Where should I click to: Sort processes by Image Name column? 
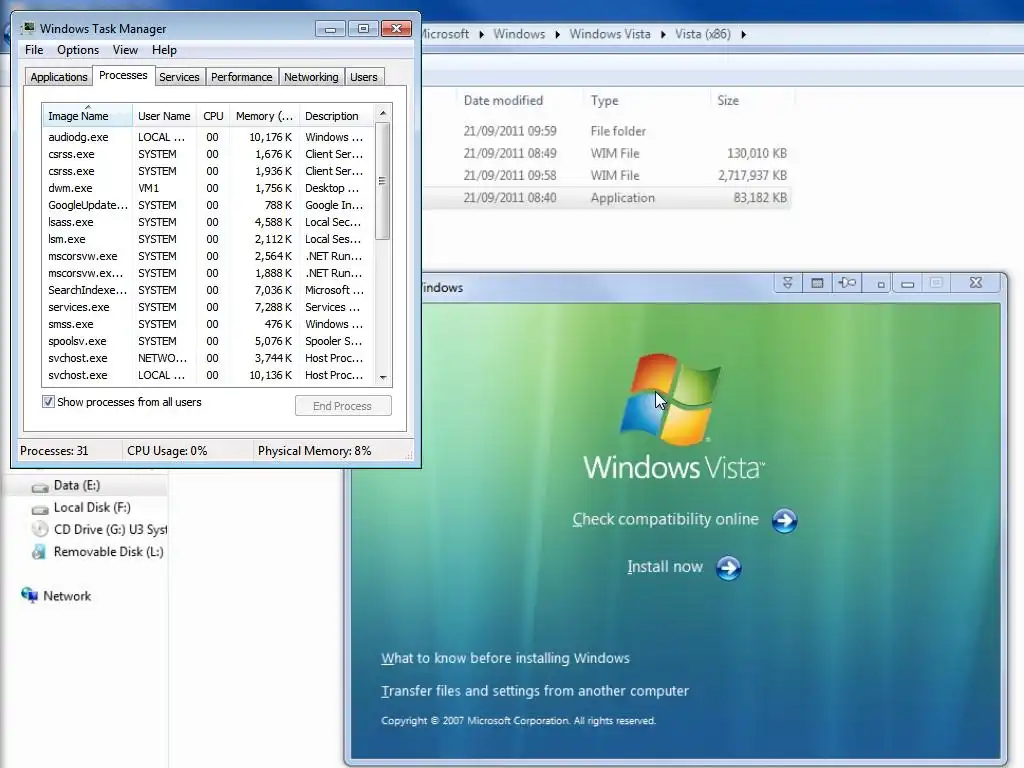87,116
